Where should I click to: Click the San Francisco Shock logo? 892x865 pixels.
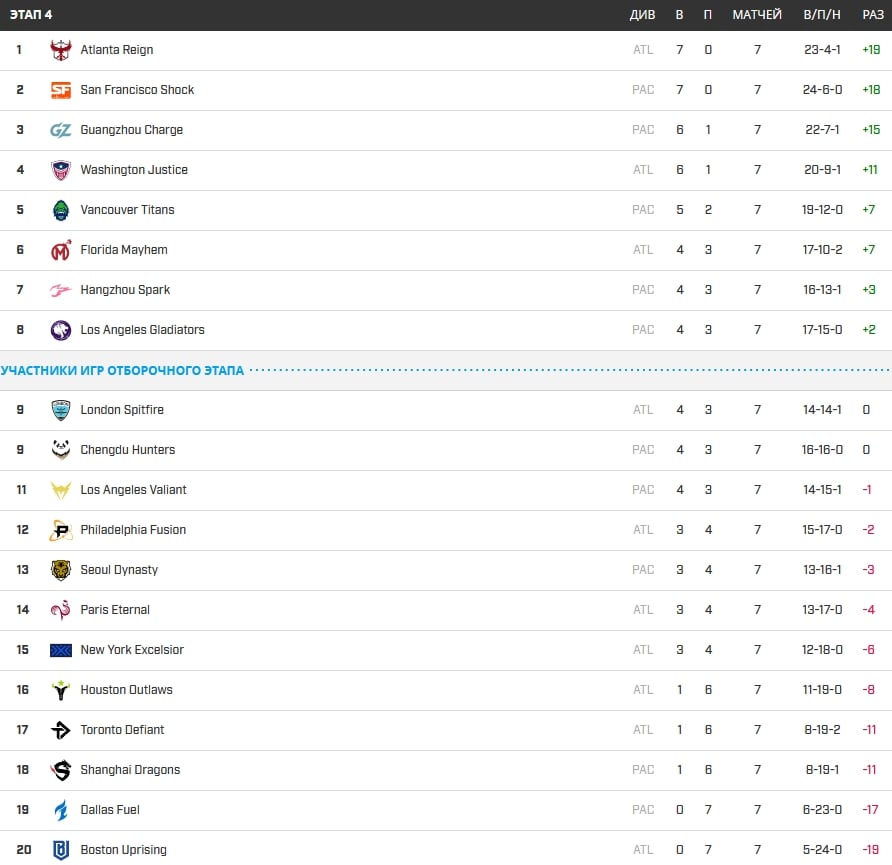pos(61,90)
